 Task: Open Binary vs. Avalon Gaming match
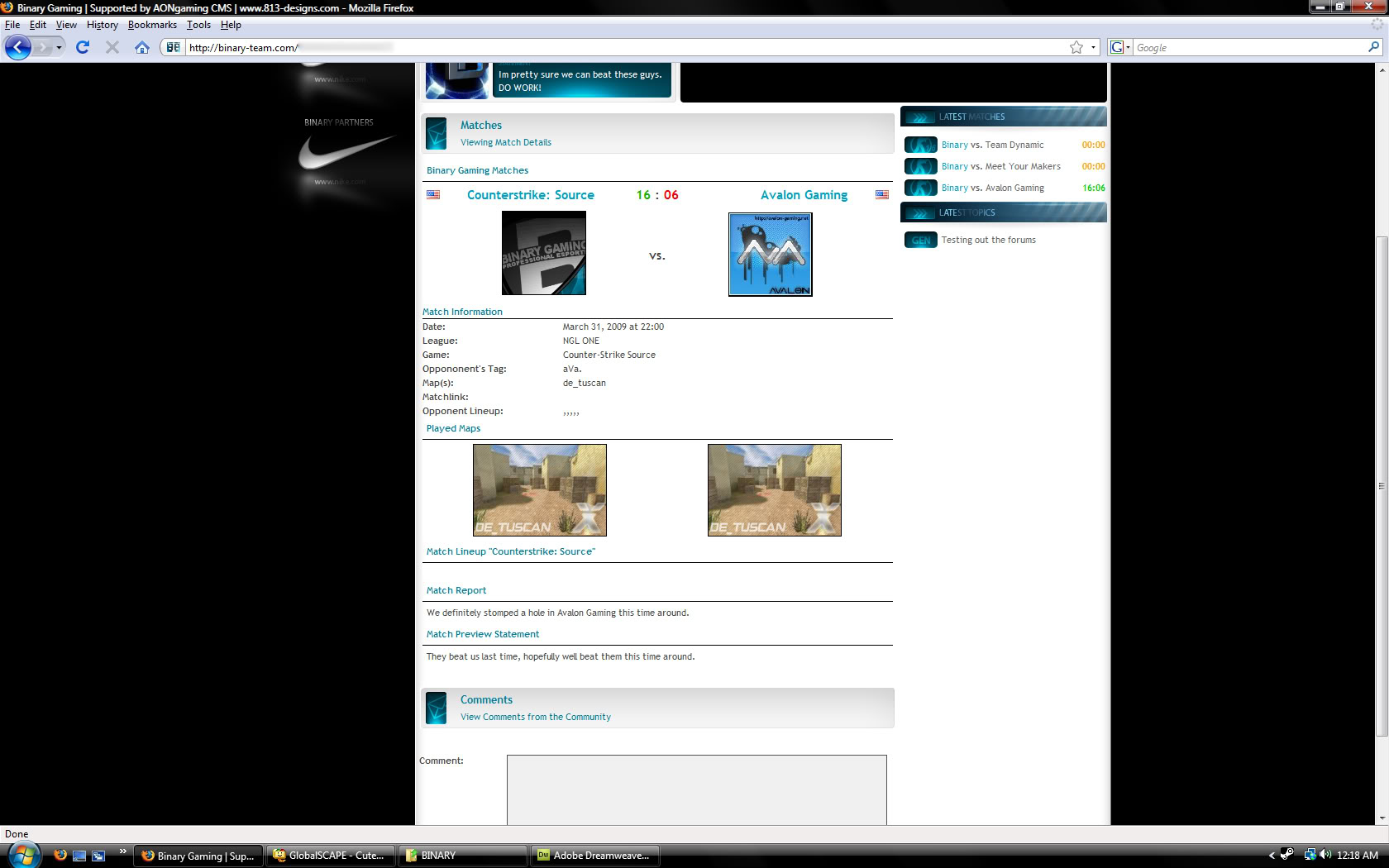(x=992, y=188)
